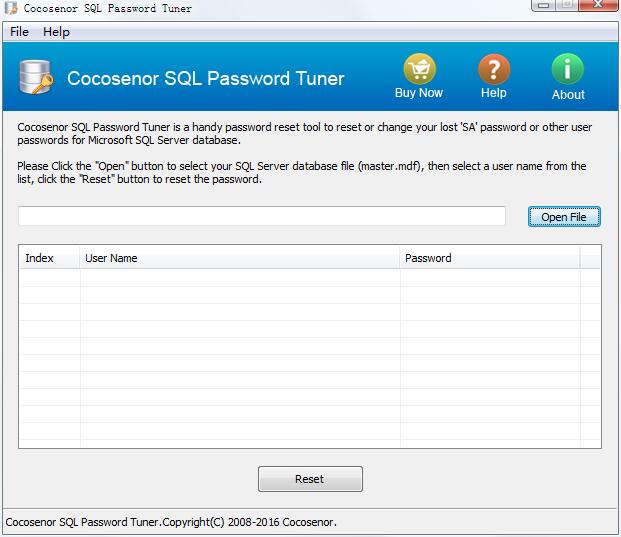621x537 pixels.
Task: Click the green About info icon
Action: tap(568, 69)
